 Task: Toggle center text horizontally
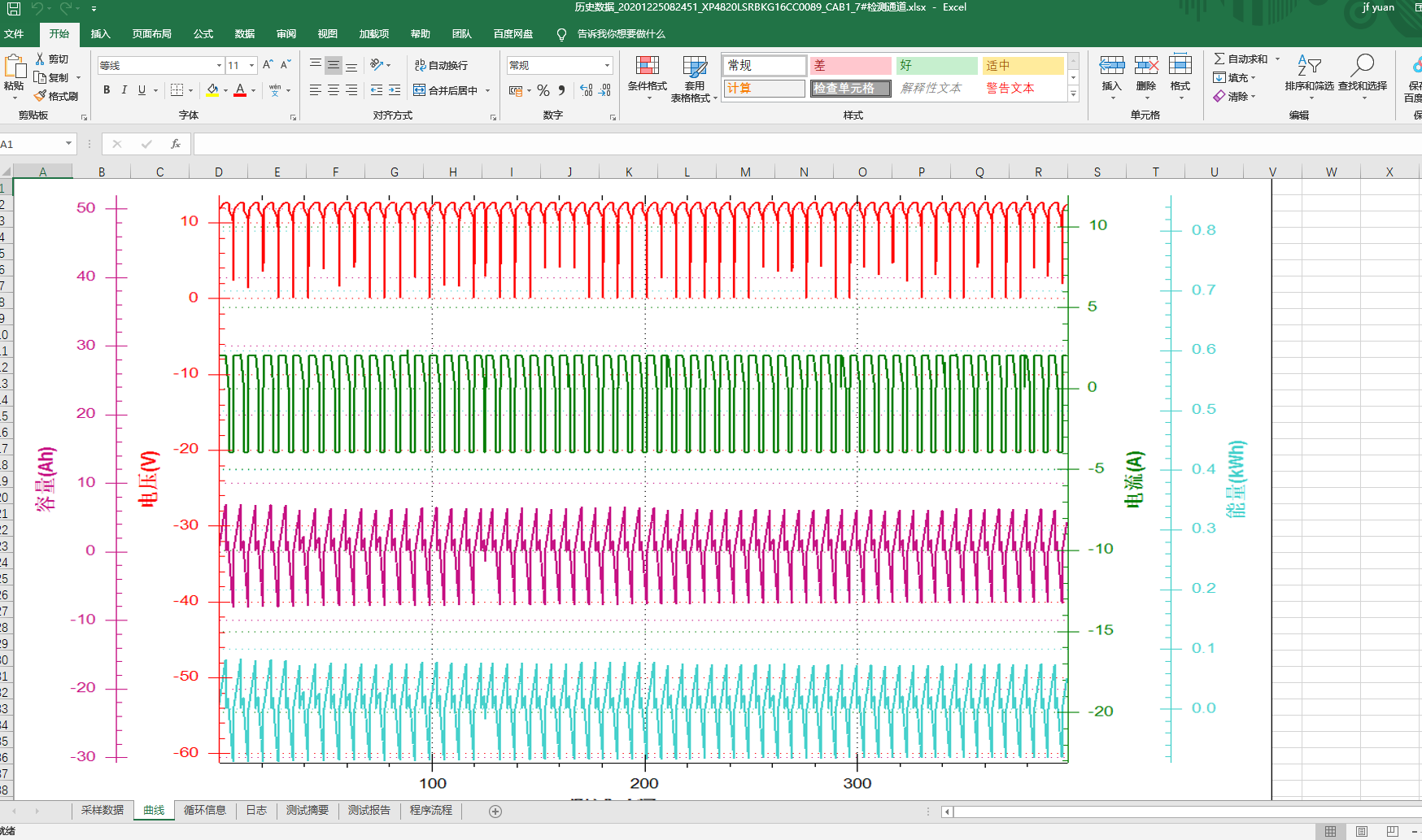(334, 90)
